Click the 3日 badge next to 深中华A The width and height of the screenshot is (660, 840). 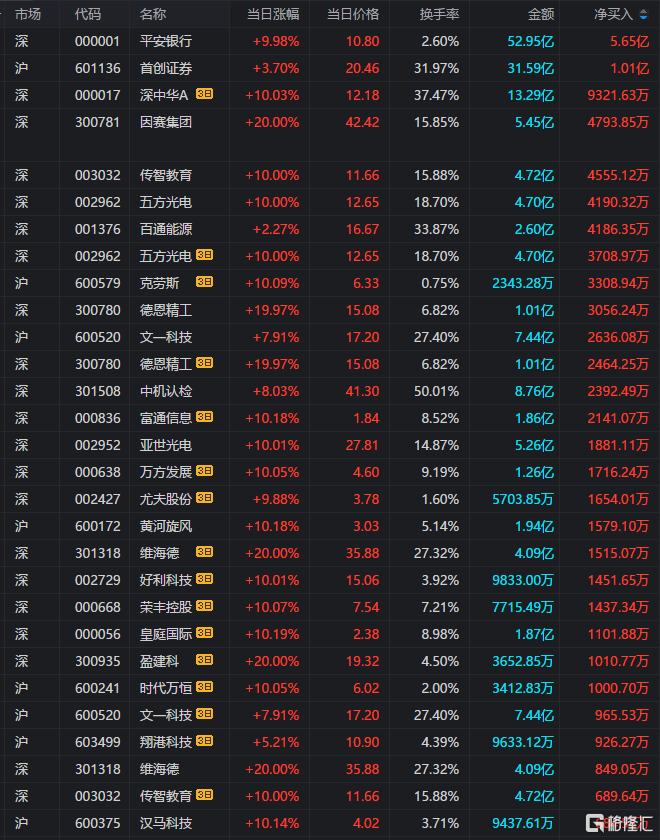pyautogui.click(x=204, y=94)
